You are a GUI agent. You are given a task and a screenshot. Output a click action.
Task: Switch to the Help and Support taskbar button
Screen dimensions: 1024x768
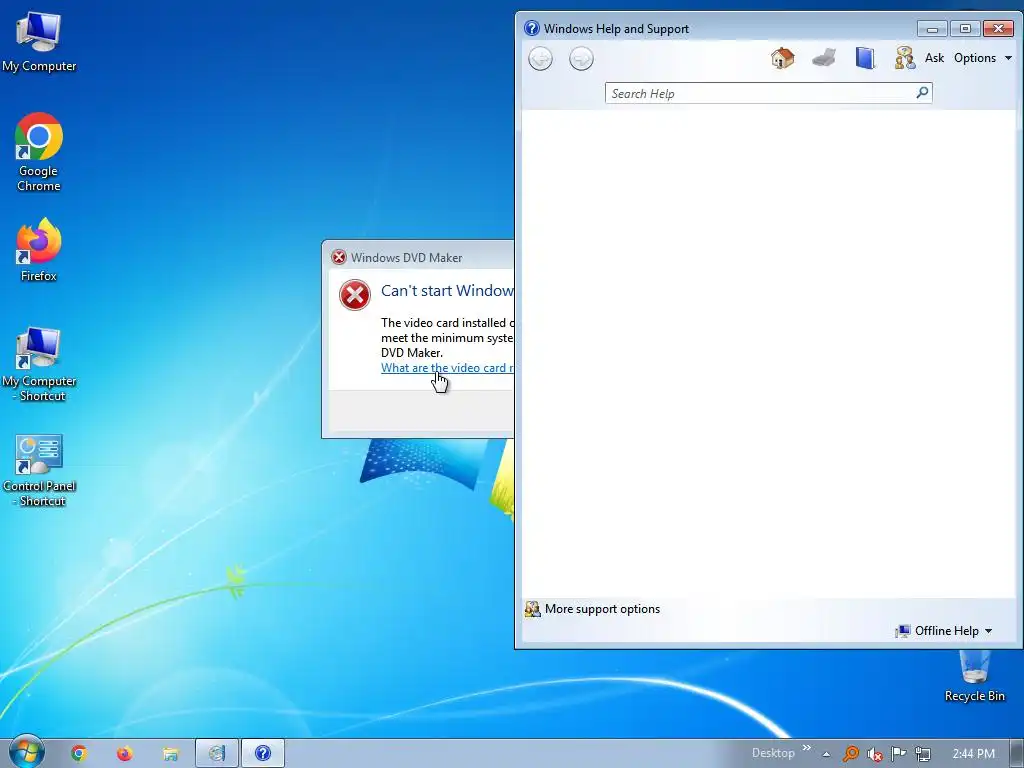[x=263, y=754]
